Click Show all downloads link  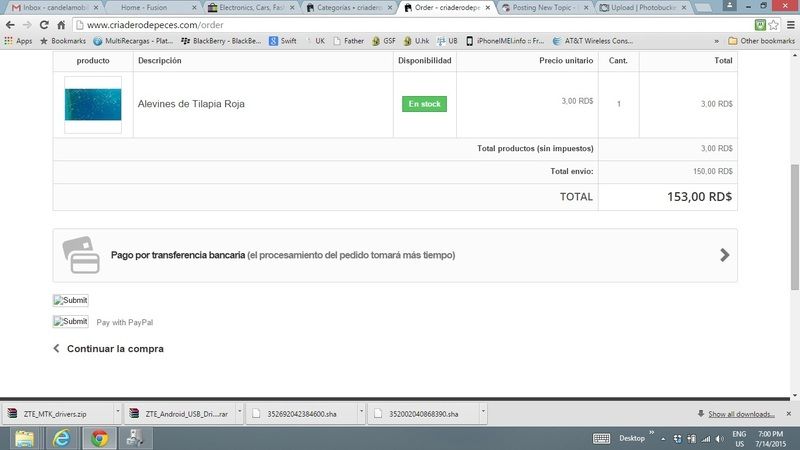[741, 414]
